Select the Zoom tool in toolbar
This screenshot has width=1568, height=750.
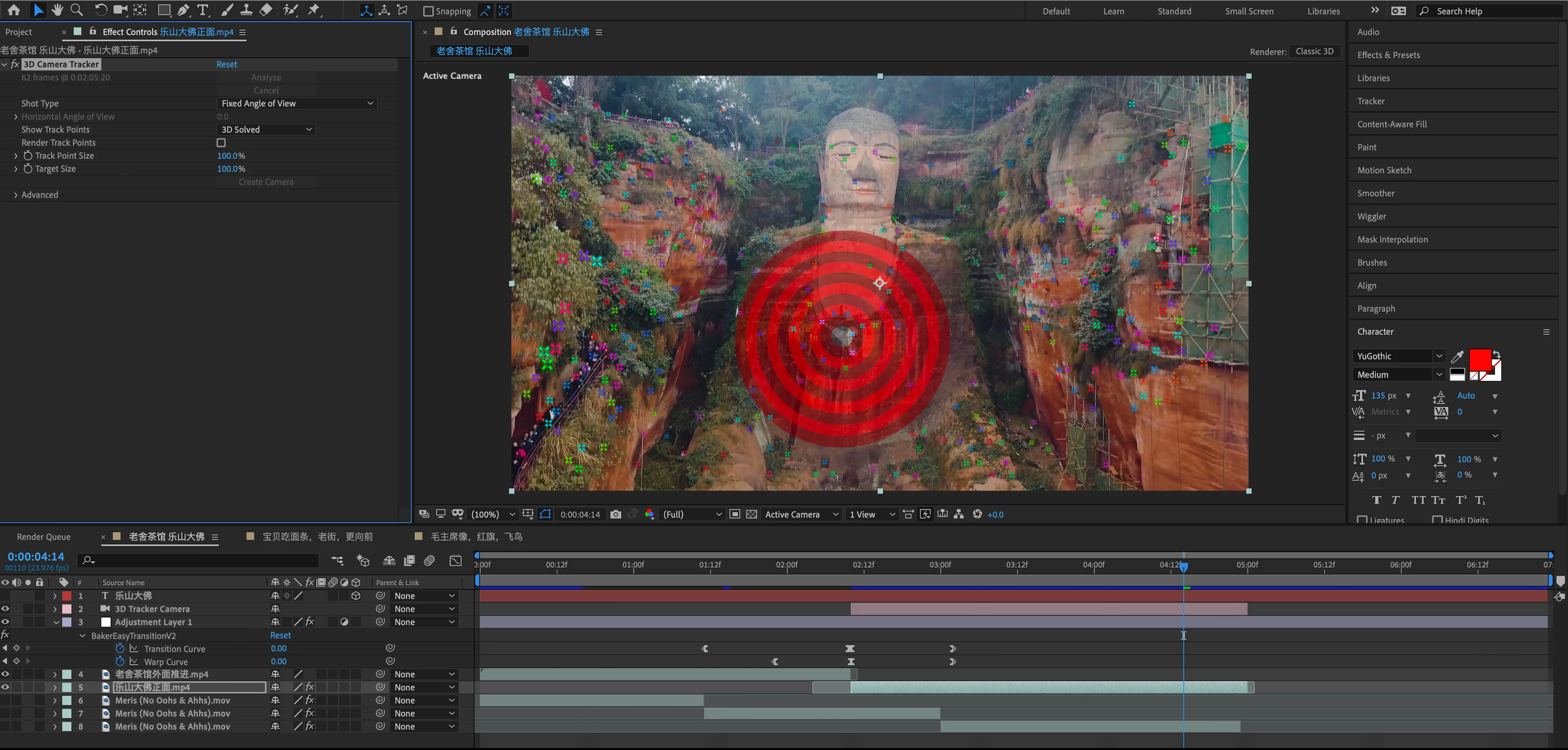point(77,10)
